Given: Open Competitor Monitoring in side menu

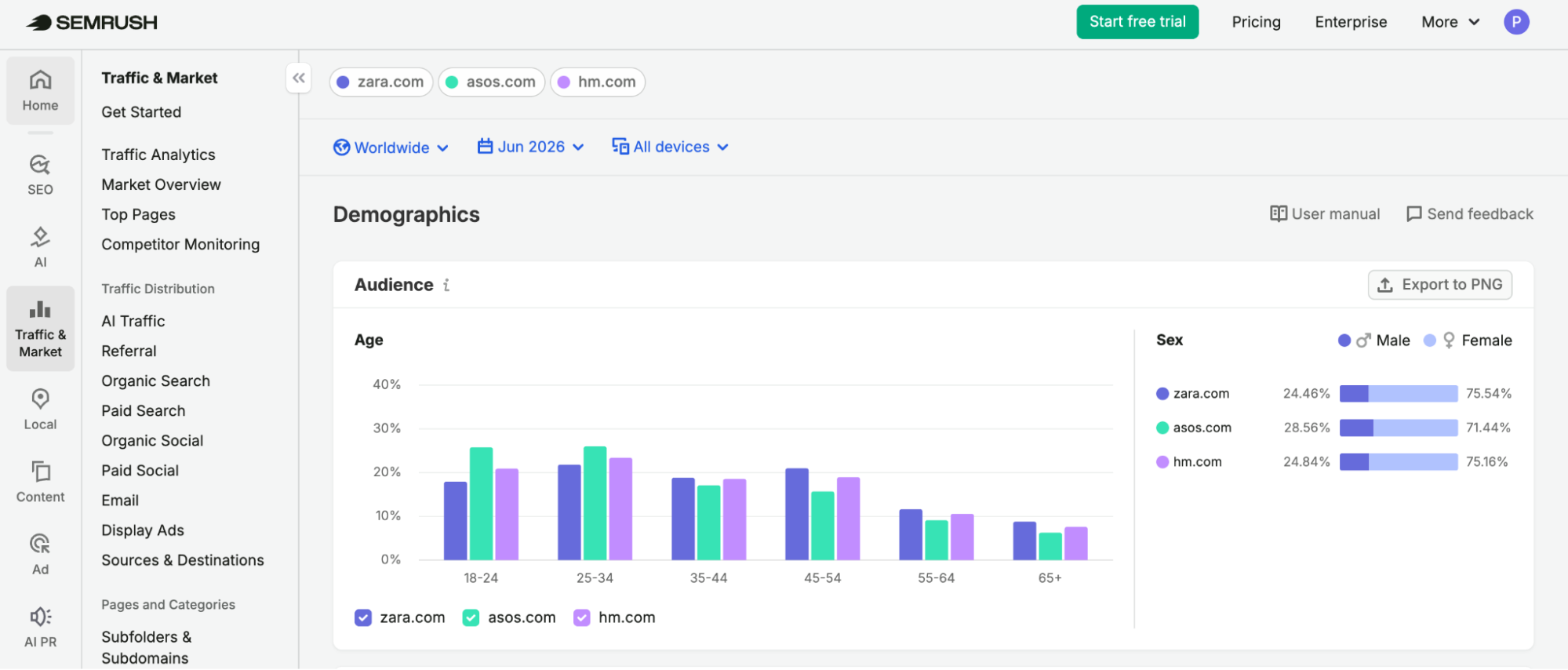Looking at the screenshot, I should click(180, 244).
